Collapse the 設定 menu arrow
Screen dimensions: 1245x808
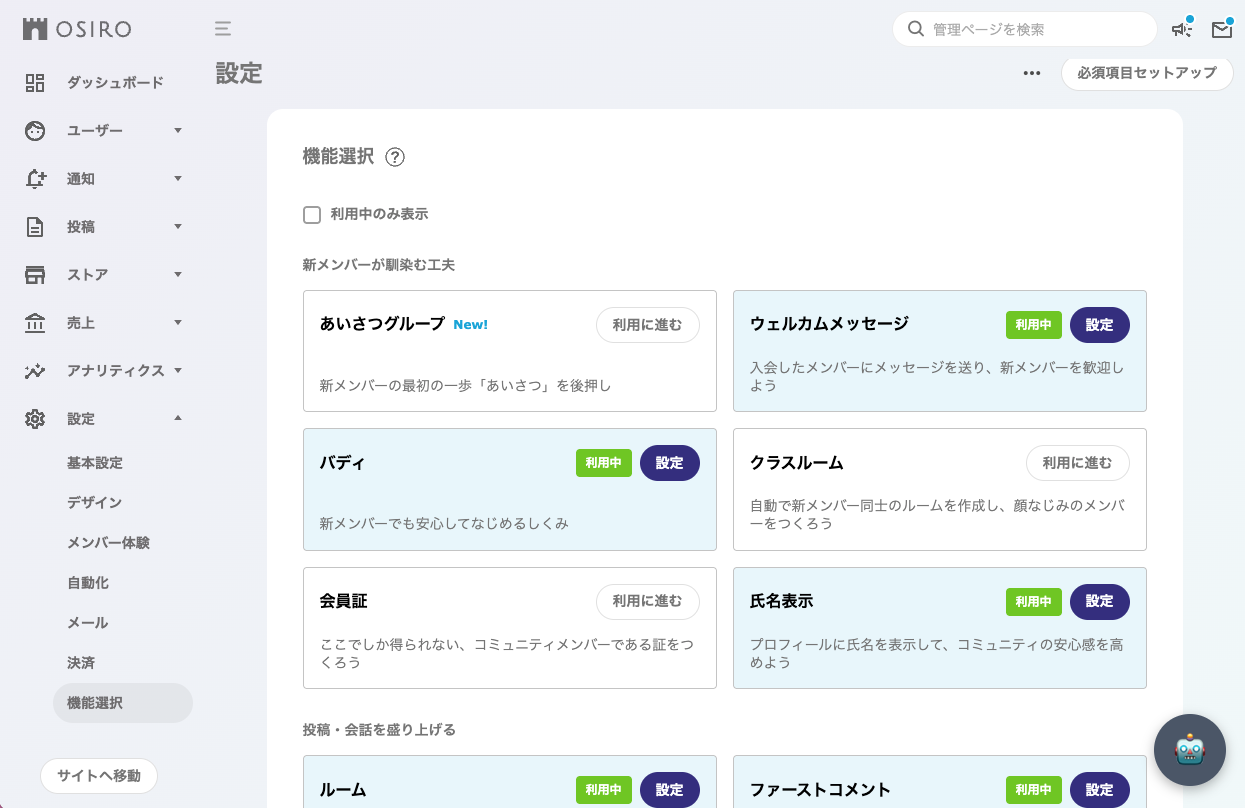(x=178, y=418)
